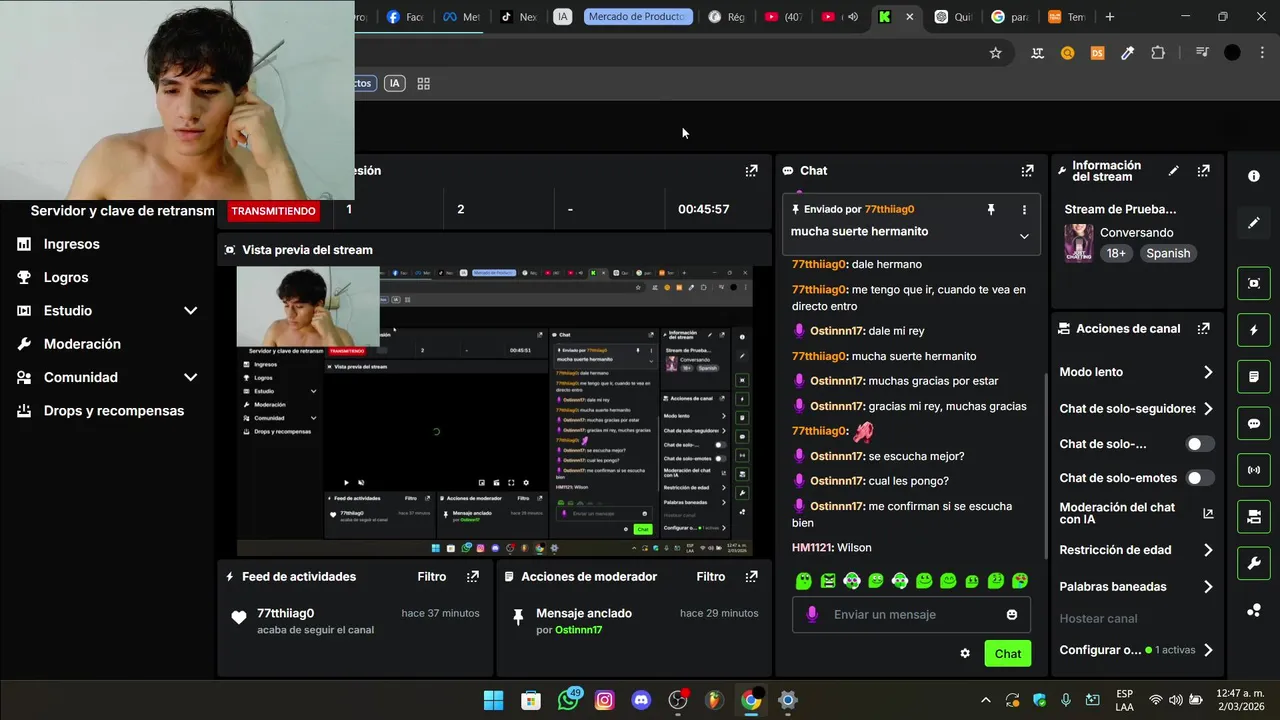Pop out the Acciones de canal panel
The height and width of the screenshot is (720, 1280).
click(x=1203, y=328)
